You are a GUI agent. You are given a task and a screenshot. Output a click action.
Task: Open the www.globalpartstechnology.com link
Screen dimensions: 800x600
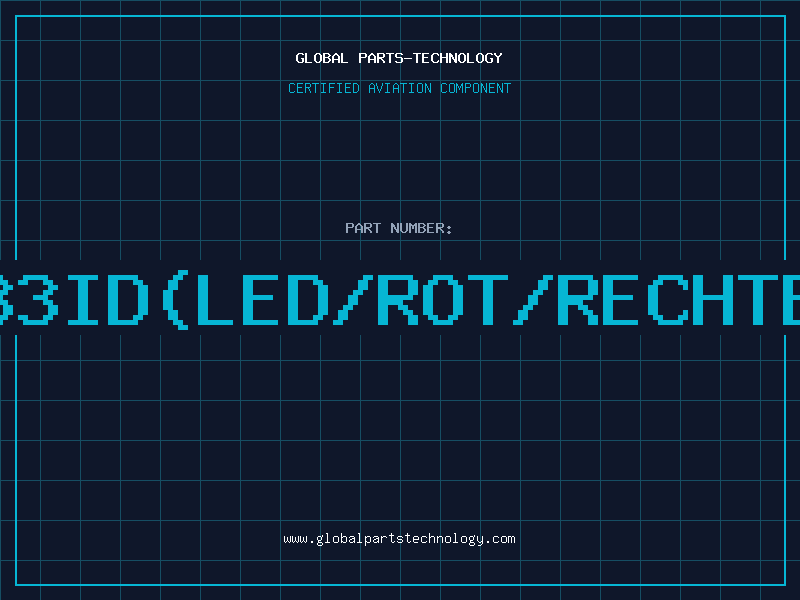click(x=399, y=539)
